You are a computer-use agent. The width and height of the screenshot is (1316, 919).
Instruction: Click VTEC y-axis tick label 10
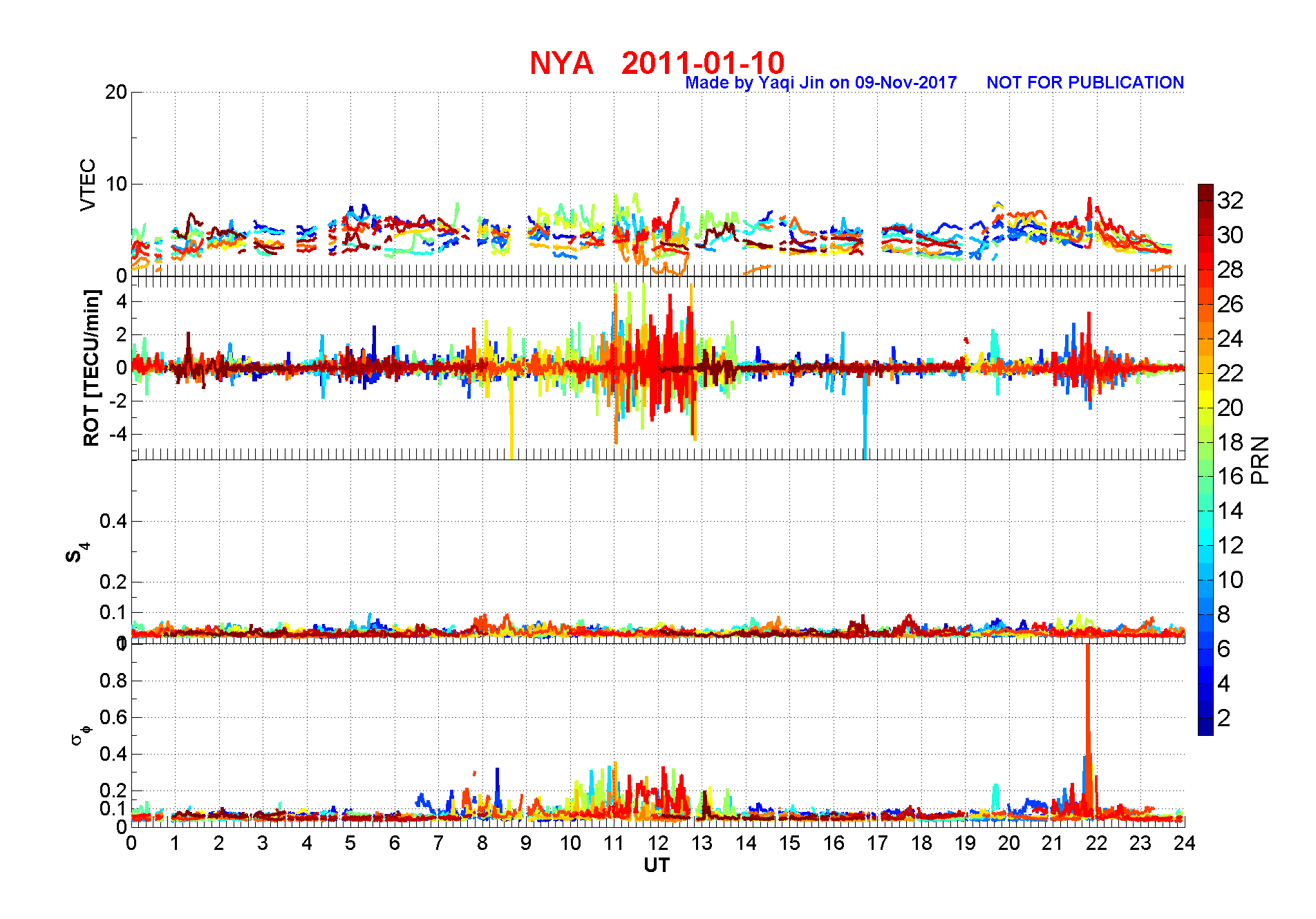(116, 184)
